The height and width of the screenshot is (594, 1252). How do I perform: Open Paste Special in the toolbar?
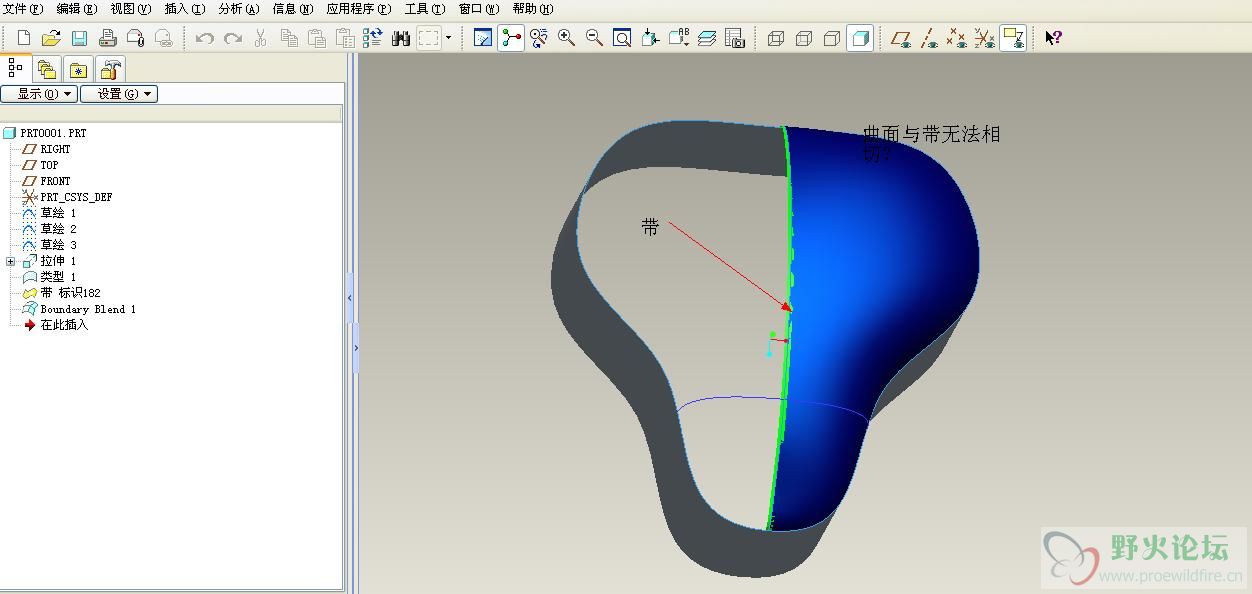(345, 38)
